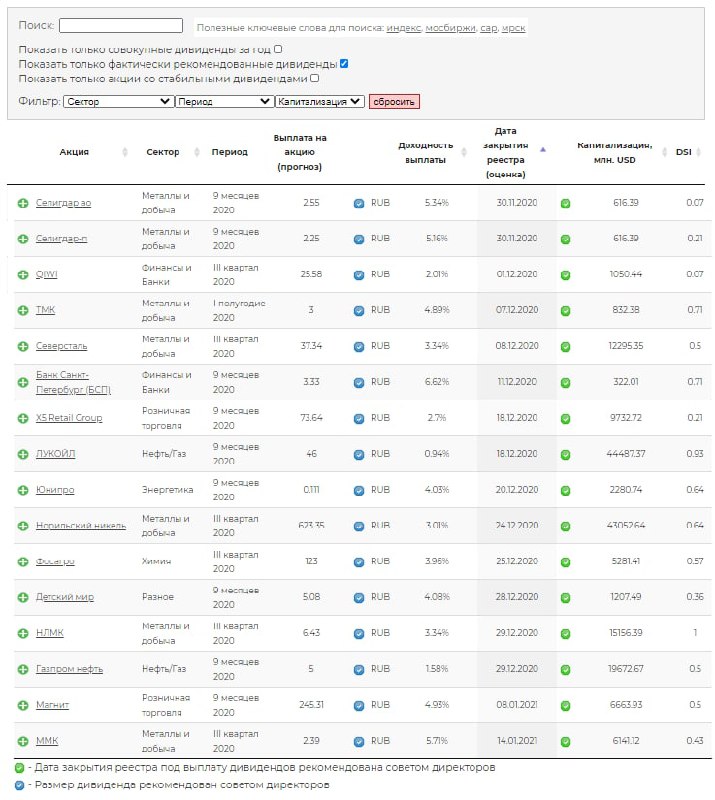Sort table by DSI column
715x800 pixels.
tap(683, 152)
